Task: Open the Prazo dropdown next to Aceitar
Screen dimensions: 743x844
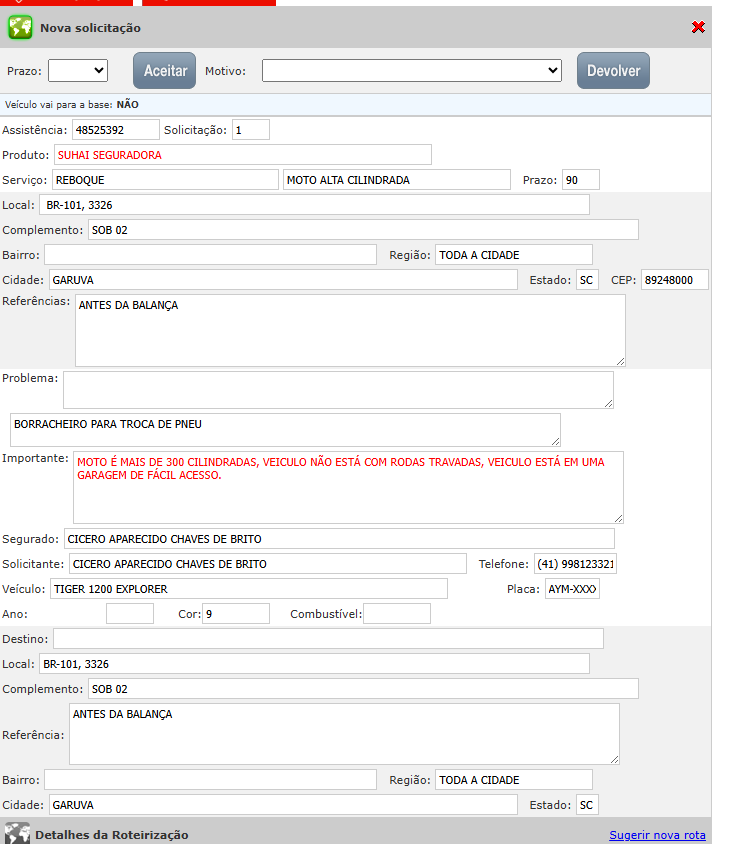Action: (x=78, y=70)
